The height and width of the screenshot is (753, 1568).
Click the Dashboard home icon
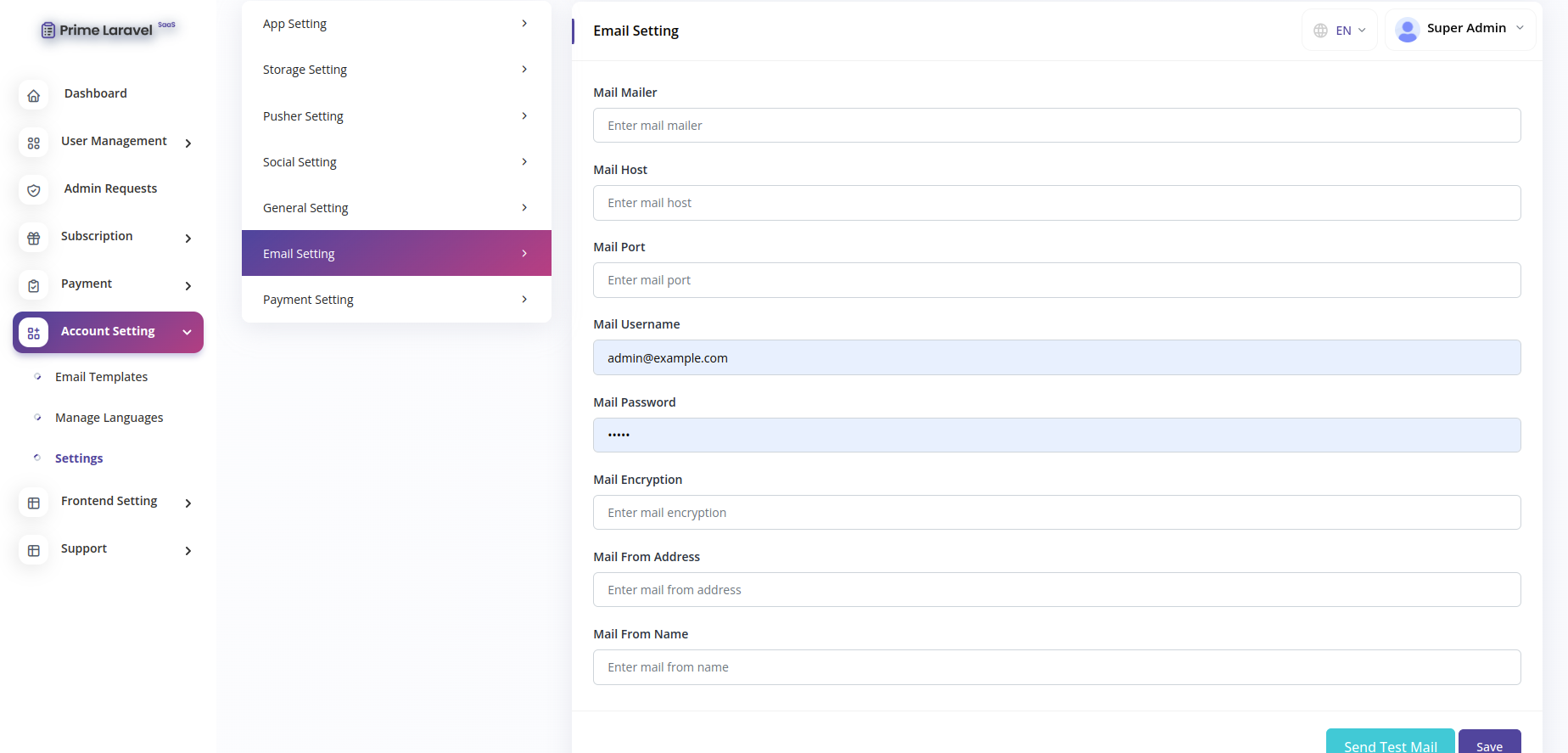pyautogui.click(x=34, y=96)
